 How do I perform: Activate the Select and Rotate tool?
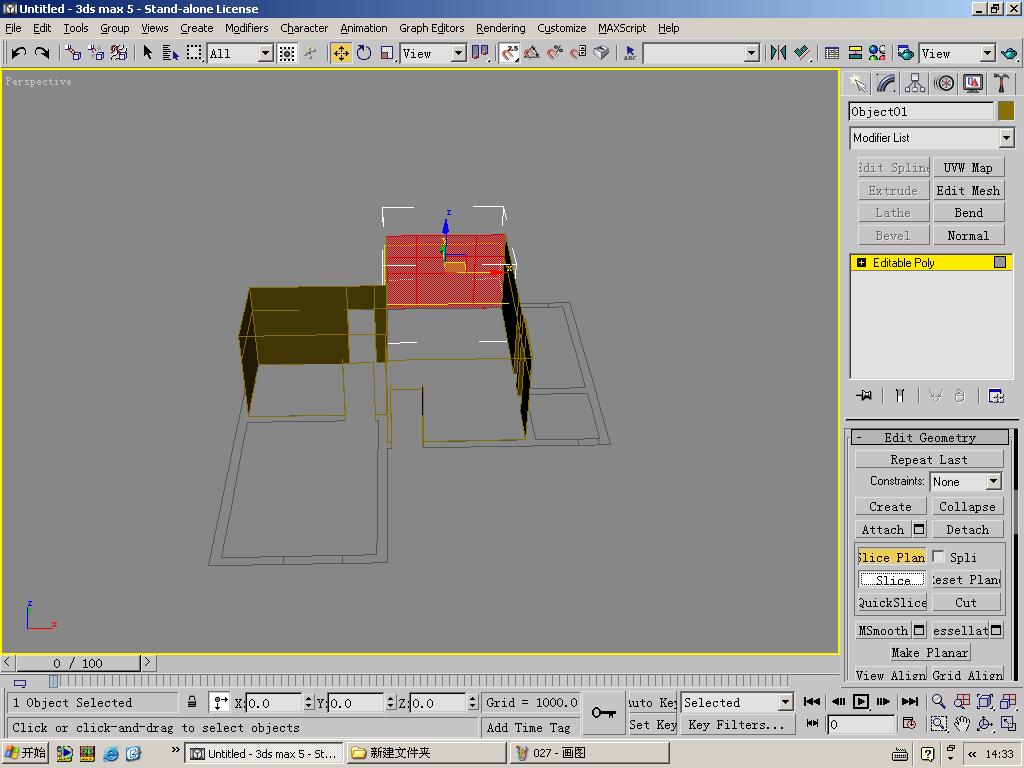364,53
